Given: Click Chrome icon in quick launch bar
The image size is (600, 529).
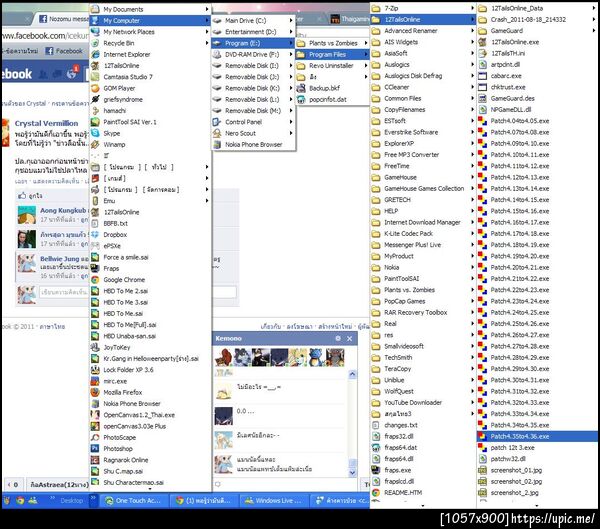Looking at the screenshot, I should click(20, 500).
